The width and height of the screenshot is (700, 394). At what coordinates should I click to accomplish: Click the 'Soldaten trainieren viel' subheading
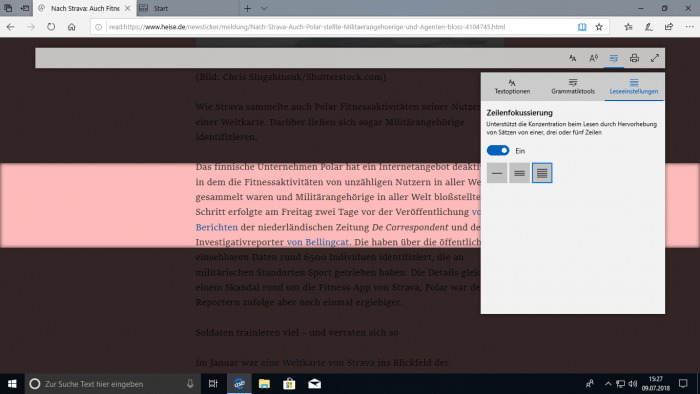tap(297, 332)
